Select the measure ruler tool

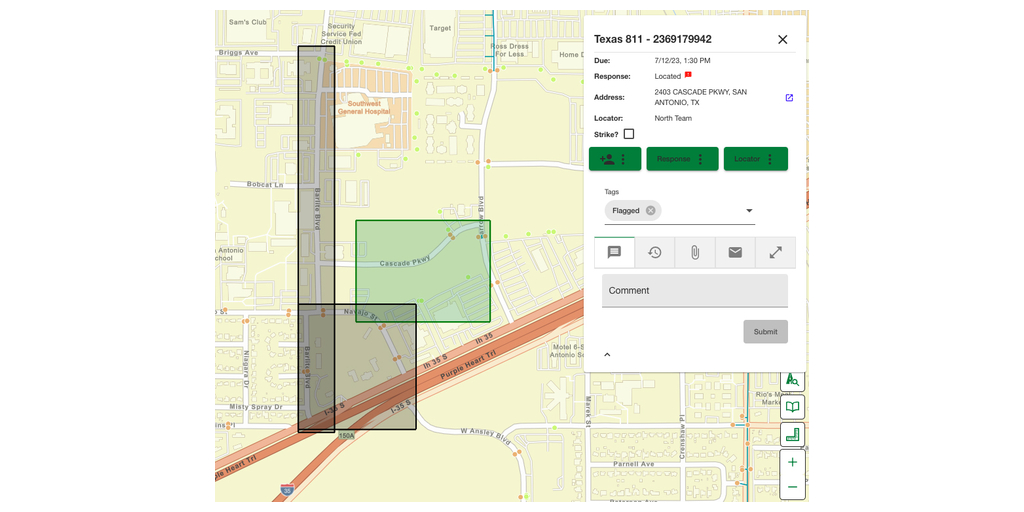tap(792, 435)
